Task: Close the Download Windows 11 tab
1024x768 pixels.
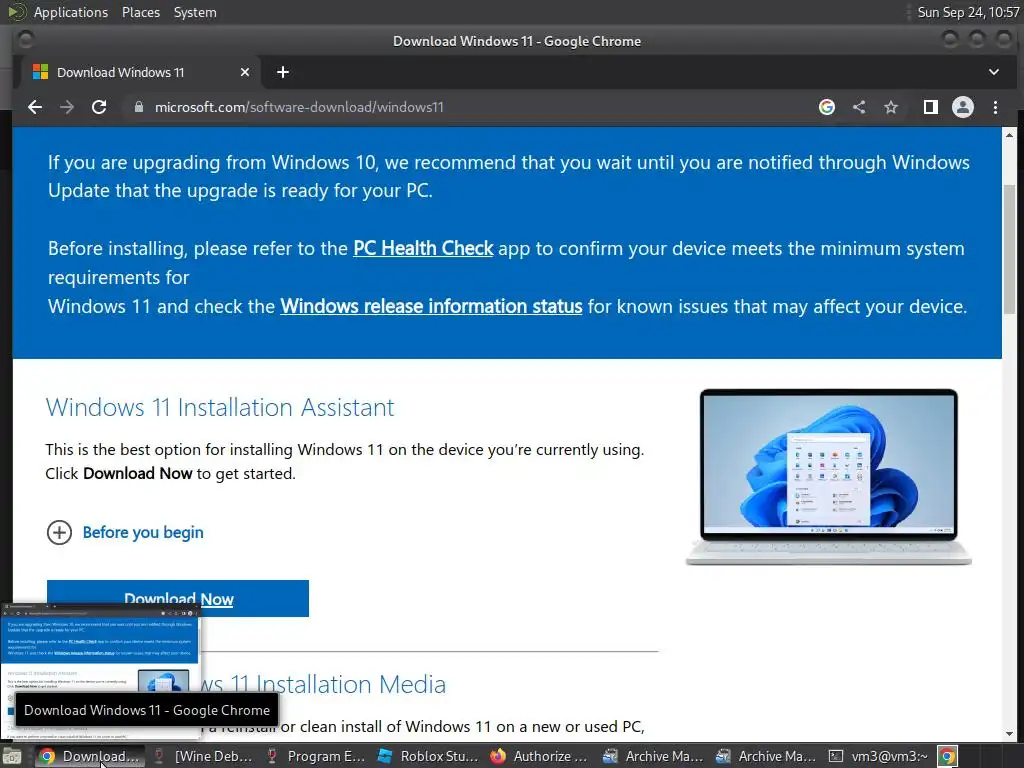Action: tap(245, 72)
